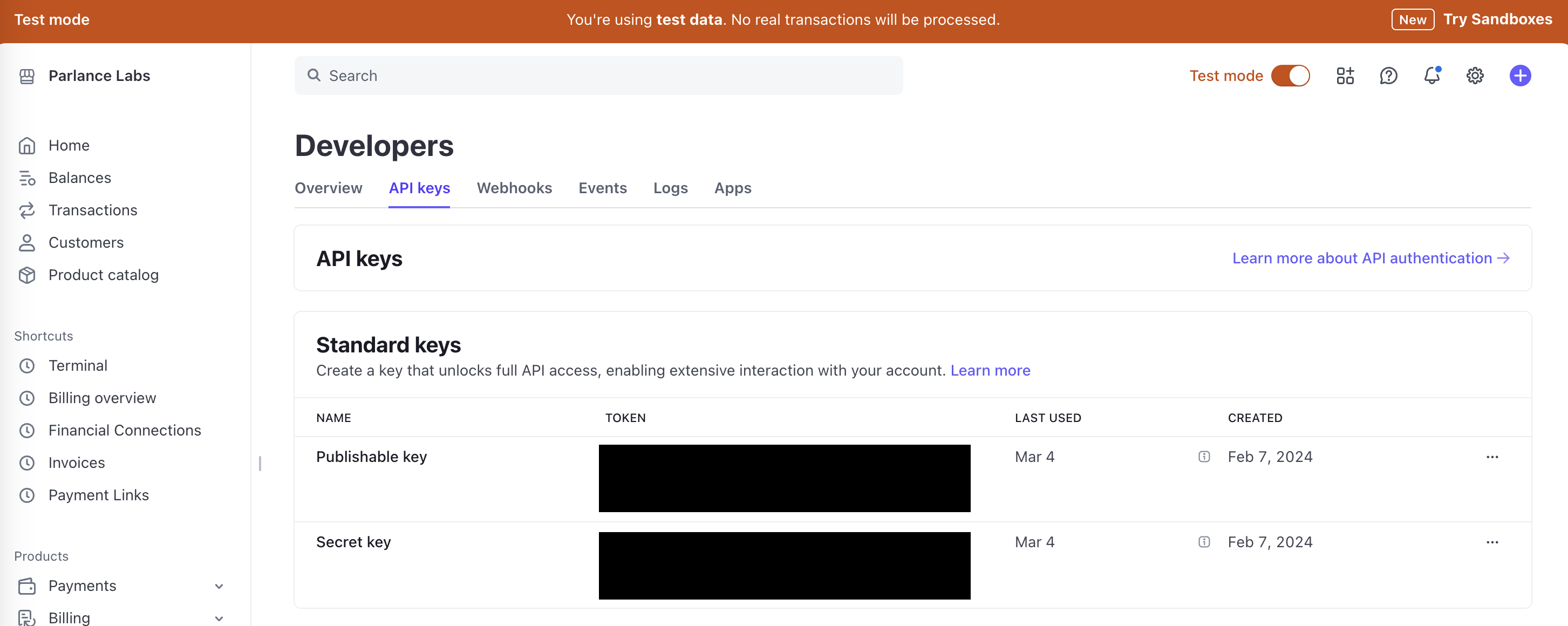The image size is (1568, 626).
Task: Expand the Billing product section
Action: pos(219,617)
